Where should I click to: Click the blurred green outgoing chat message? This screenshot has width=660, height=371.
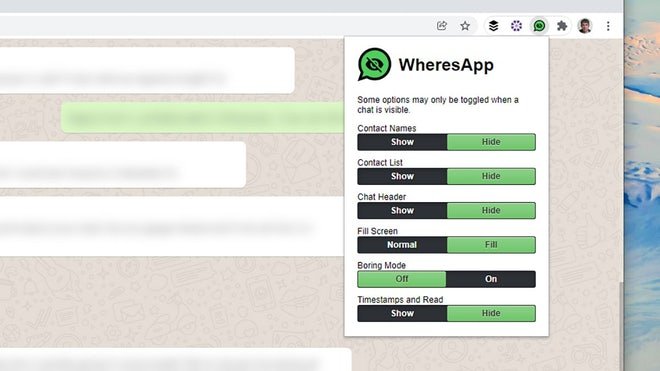click(x=202, y=118)
